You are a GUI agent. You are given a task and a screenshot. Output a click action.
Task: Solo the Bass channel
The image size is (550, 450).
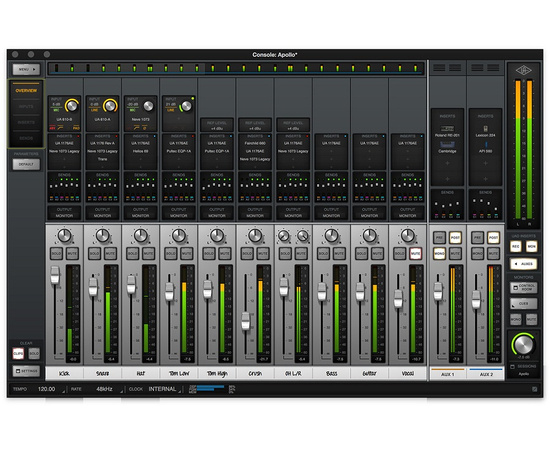coord(323,253)
